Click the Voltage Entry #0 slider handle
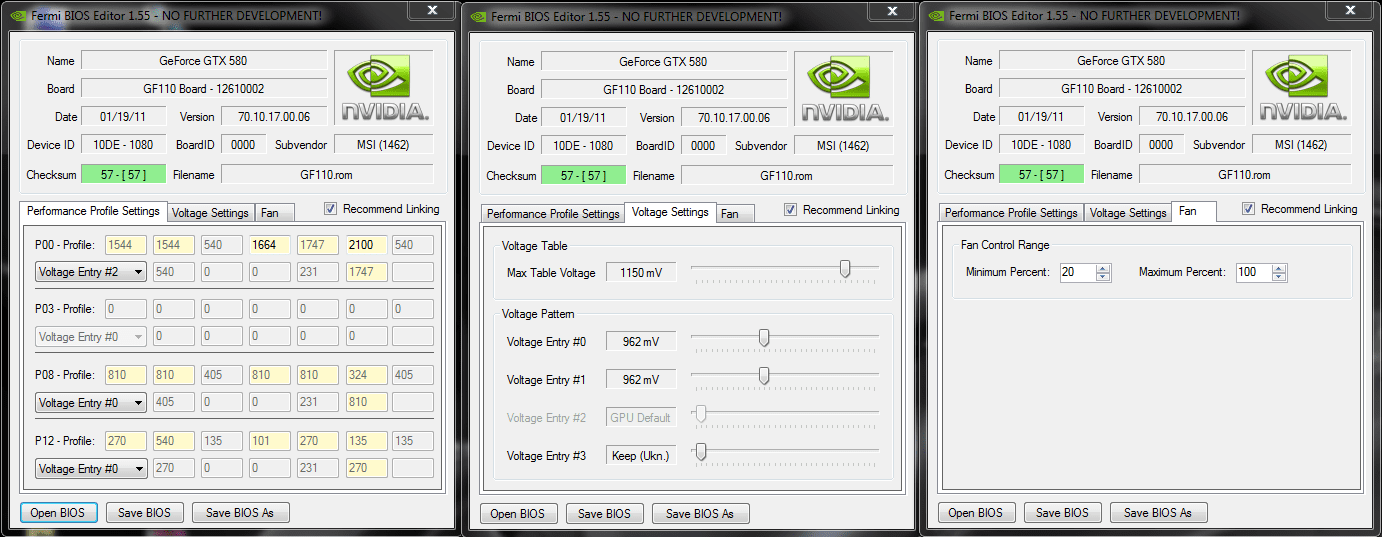This screenshot has height=537, width=1382. click(x=764, y=338)
